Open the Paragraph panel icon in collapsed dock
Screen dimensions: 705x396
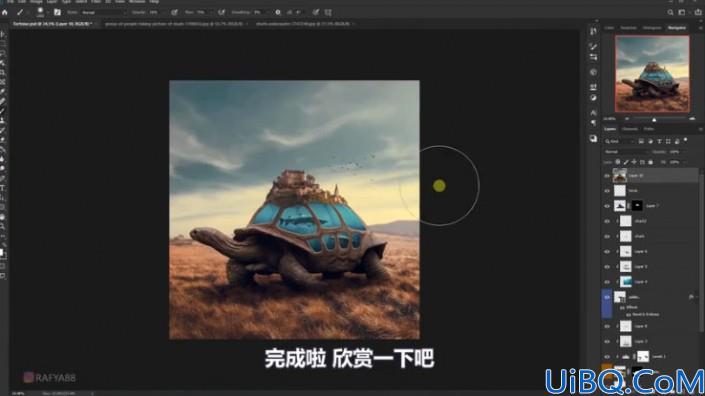pyautogui.click(x=593, y=123)
